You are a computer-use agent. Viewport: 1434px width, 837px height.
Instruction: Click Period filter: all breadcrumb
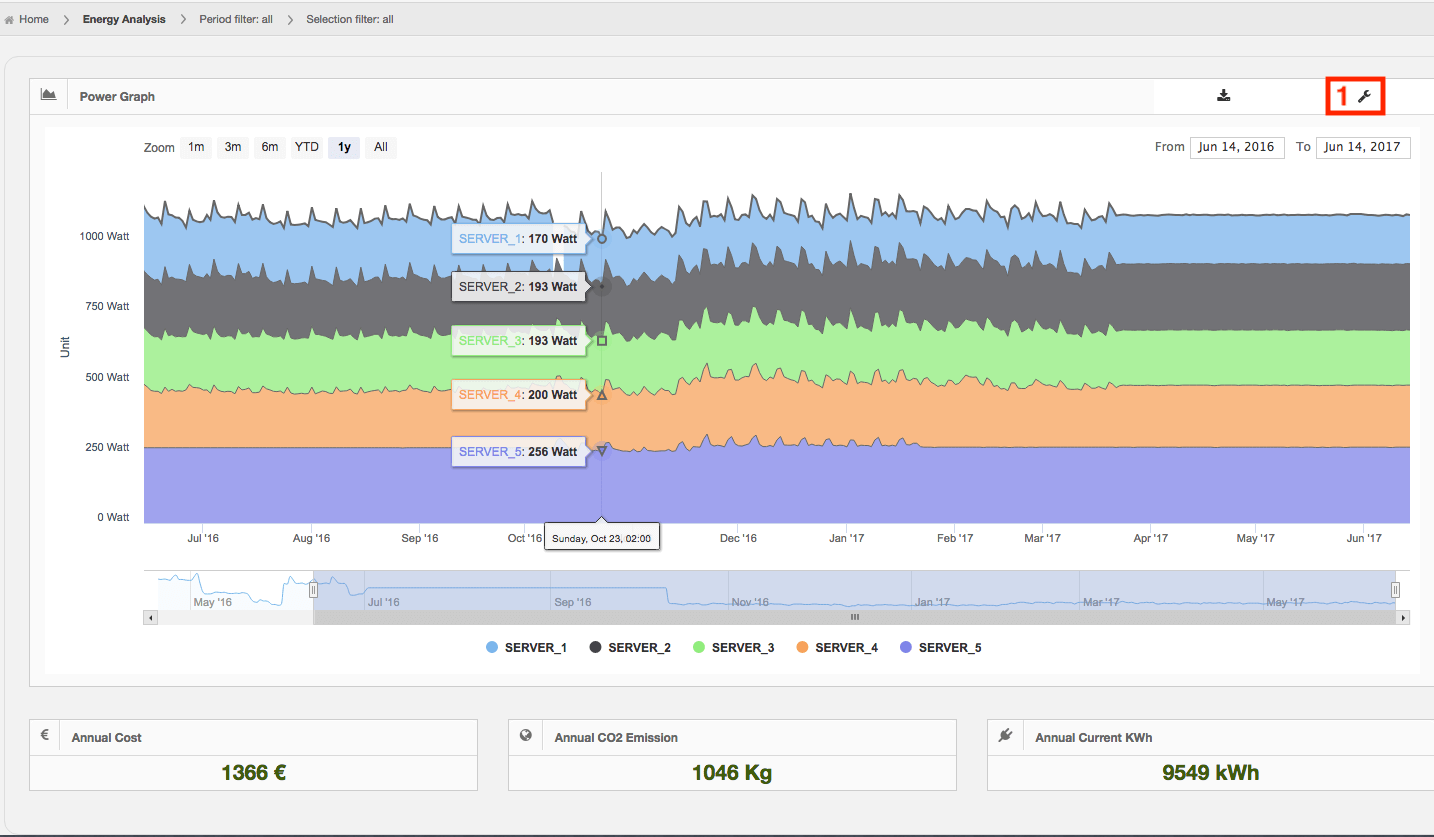[x=236, y=19]
